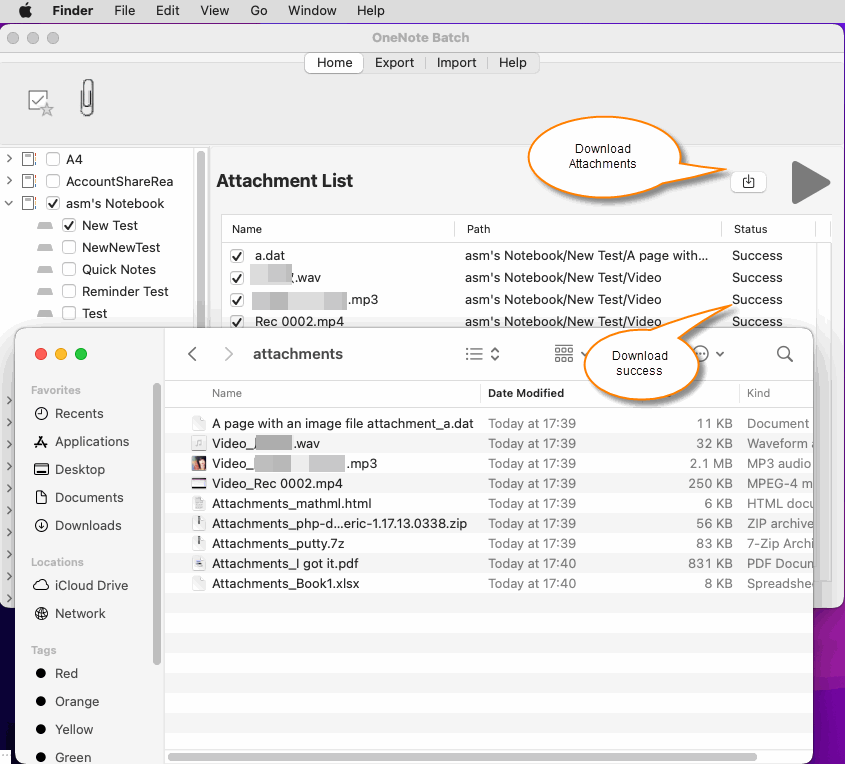Open the Finder menu in menu bar
The height and width of the screenshot is (764, 845).
73,10
